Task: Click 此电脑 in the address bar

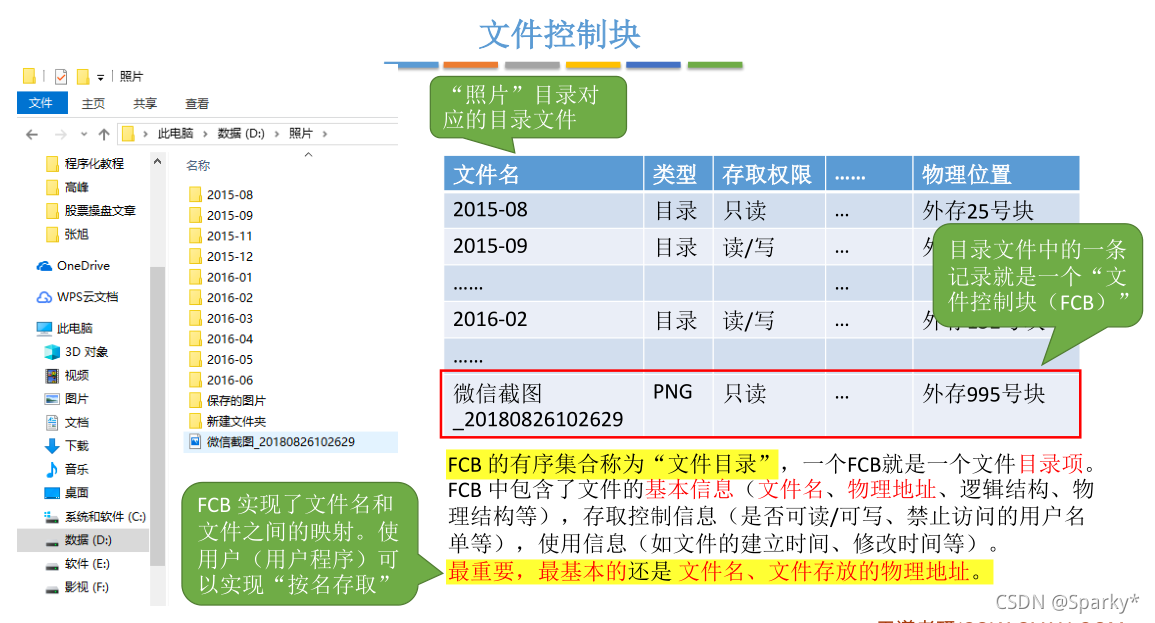Action: pyautogui.click(x=175, y=133)
